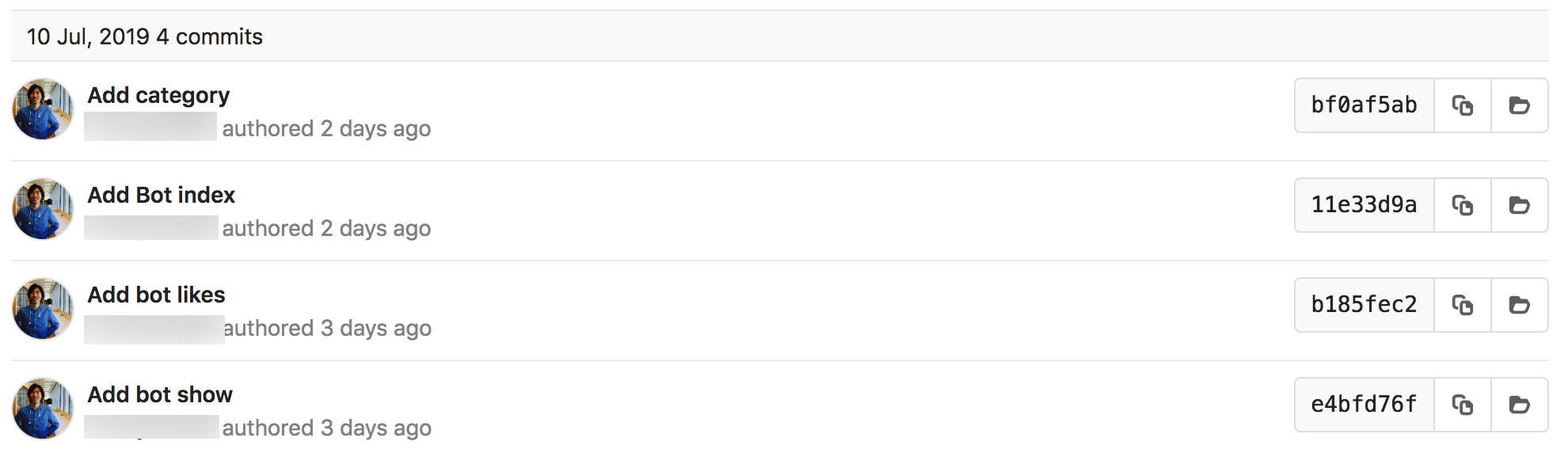Copy commit SHA e4bfd76f to clipboard
The height and width of the screenshot is (453, 1568).
(x=1462, y=405)
